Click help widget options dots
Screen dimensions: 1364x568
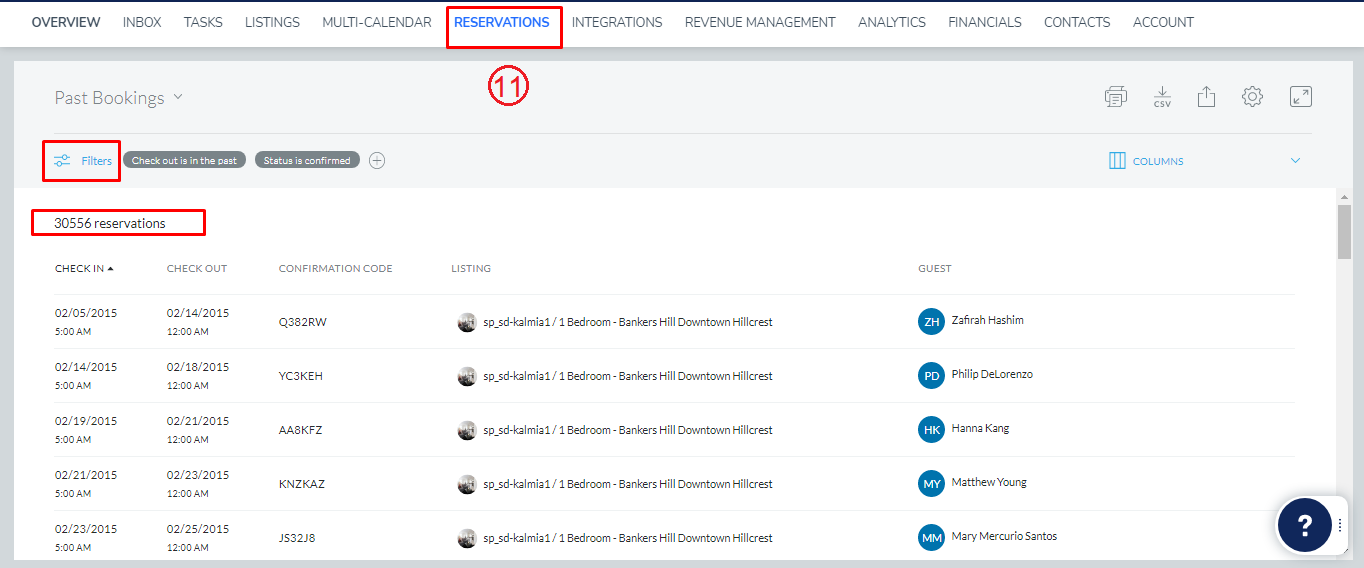point(1340,525)
